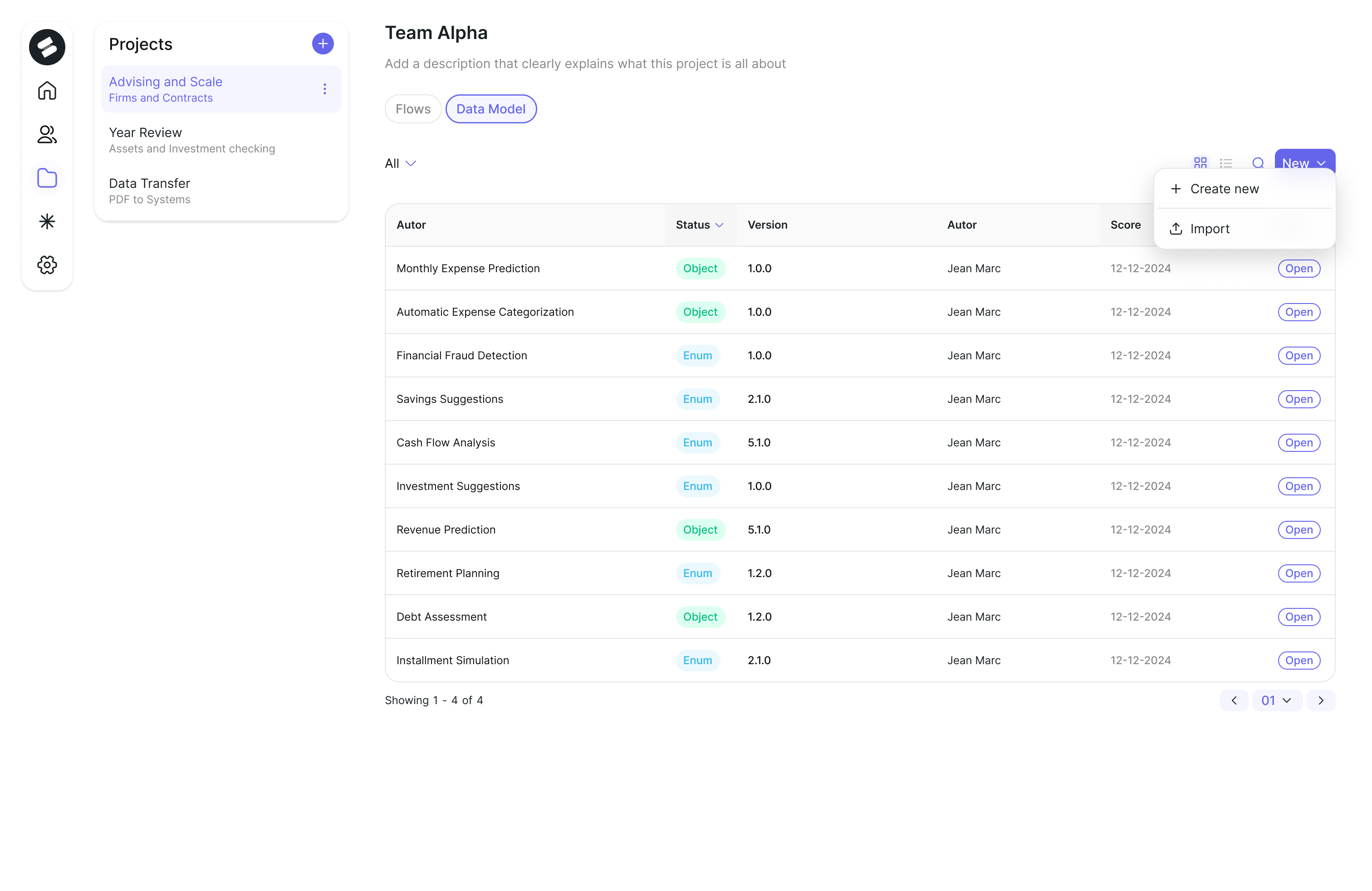Sort by the Status column chevron
This screenshot has width=1372, height=891.
[x=719, y=225]
